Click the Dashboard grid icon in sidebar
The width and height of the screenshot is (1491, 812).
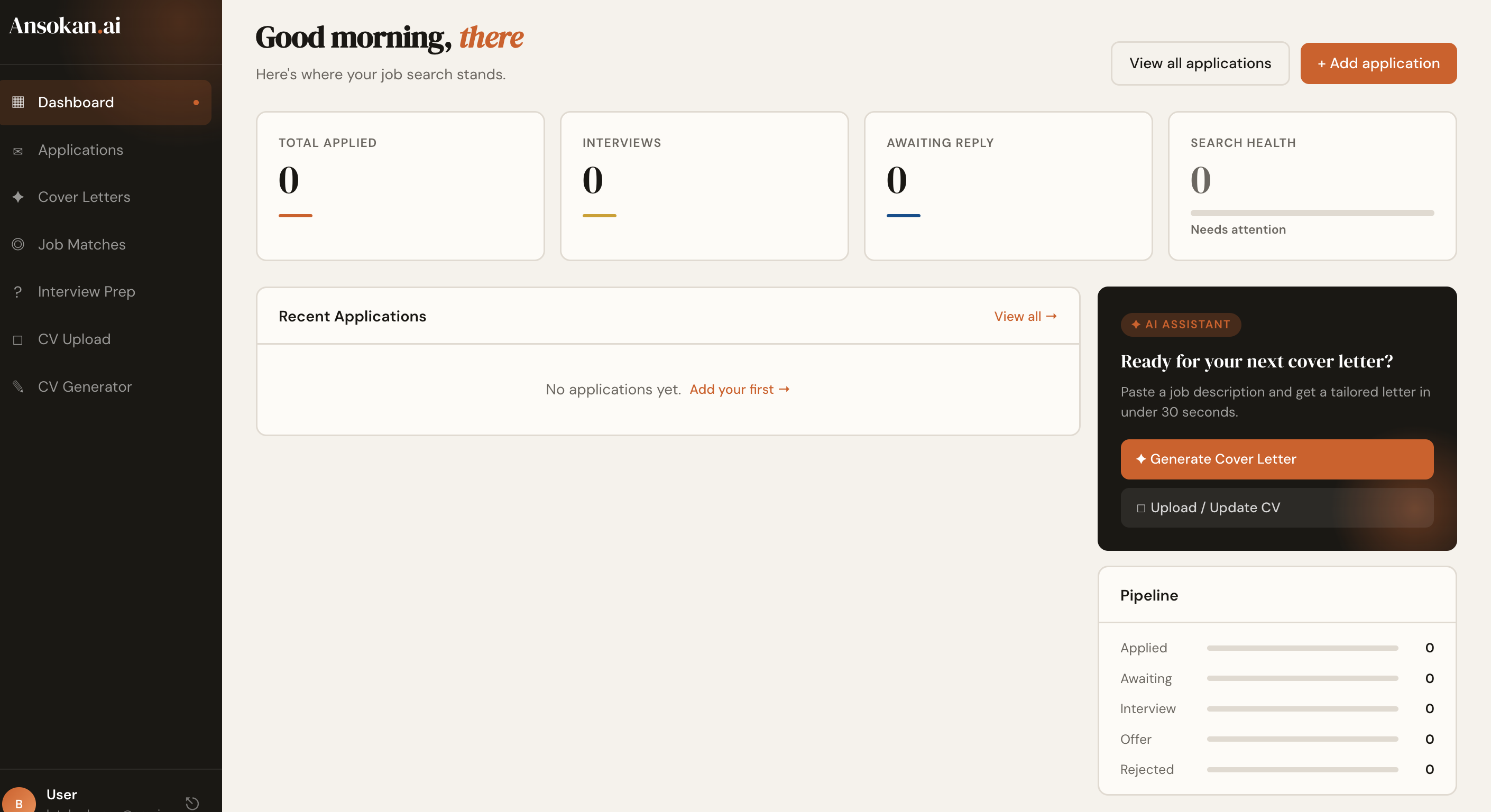click(x=18, y=102)
